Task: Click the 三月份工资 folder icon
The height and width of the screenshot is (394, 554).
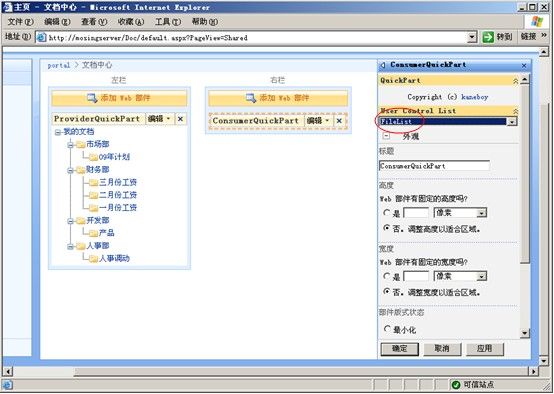Action: pyautogui.click(x=93, y=183)
